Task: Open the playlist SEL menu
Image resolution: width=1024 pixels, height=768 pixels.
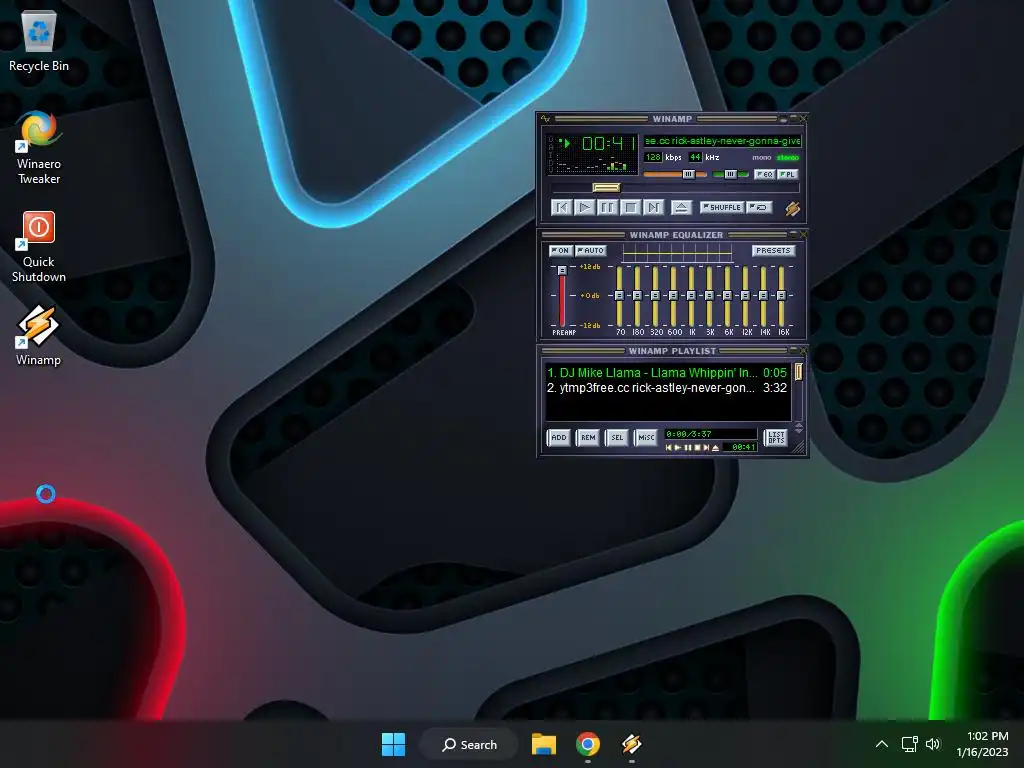Action: point(617,438)
